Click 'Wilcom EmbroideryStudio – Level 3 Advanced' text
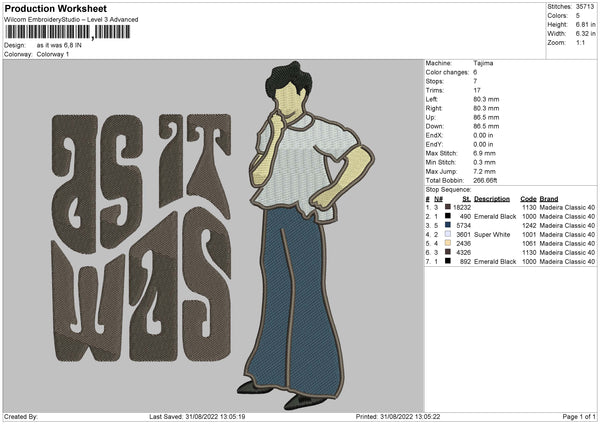 coord(71,20)
